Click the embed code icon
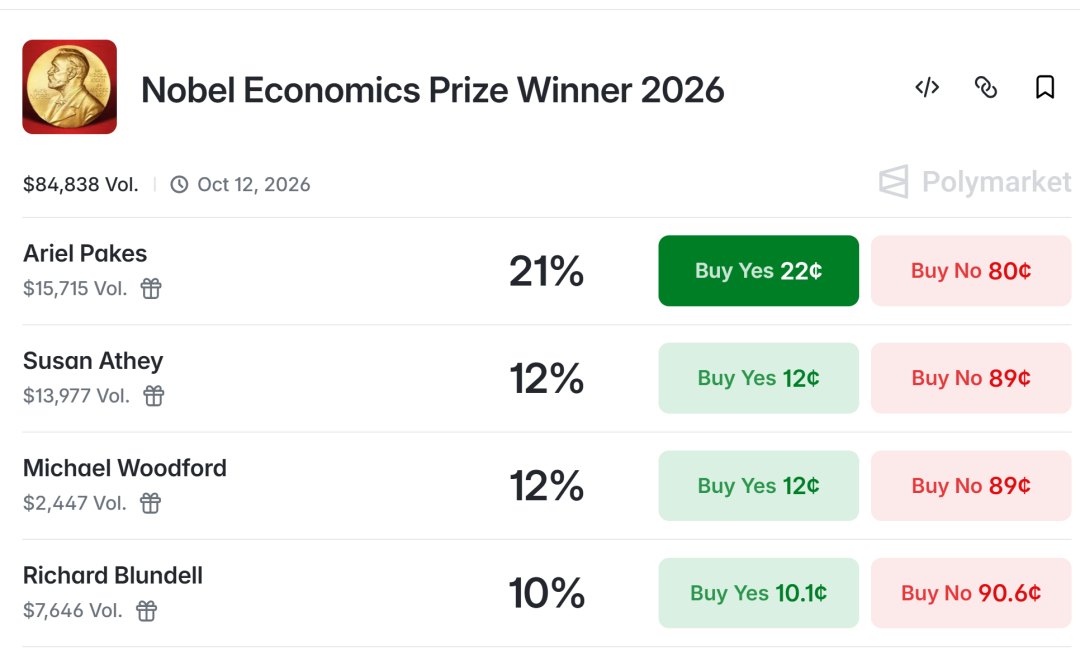Screen dimensions: 1080x659 (927, 87)
